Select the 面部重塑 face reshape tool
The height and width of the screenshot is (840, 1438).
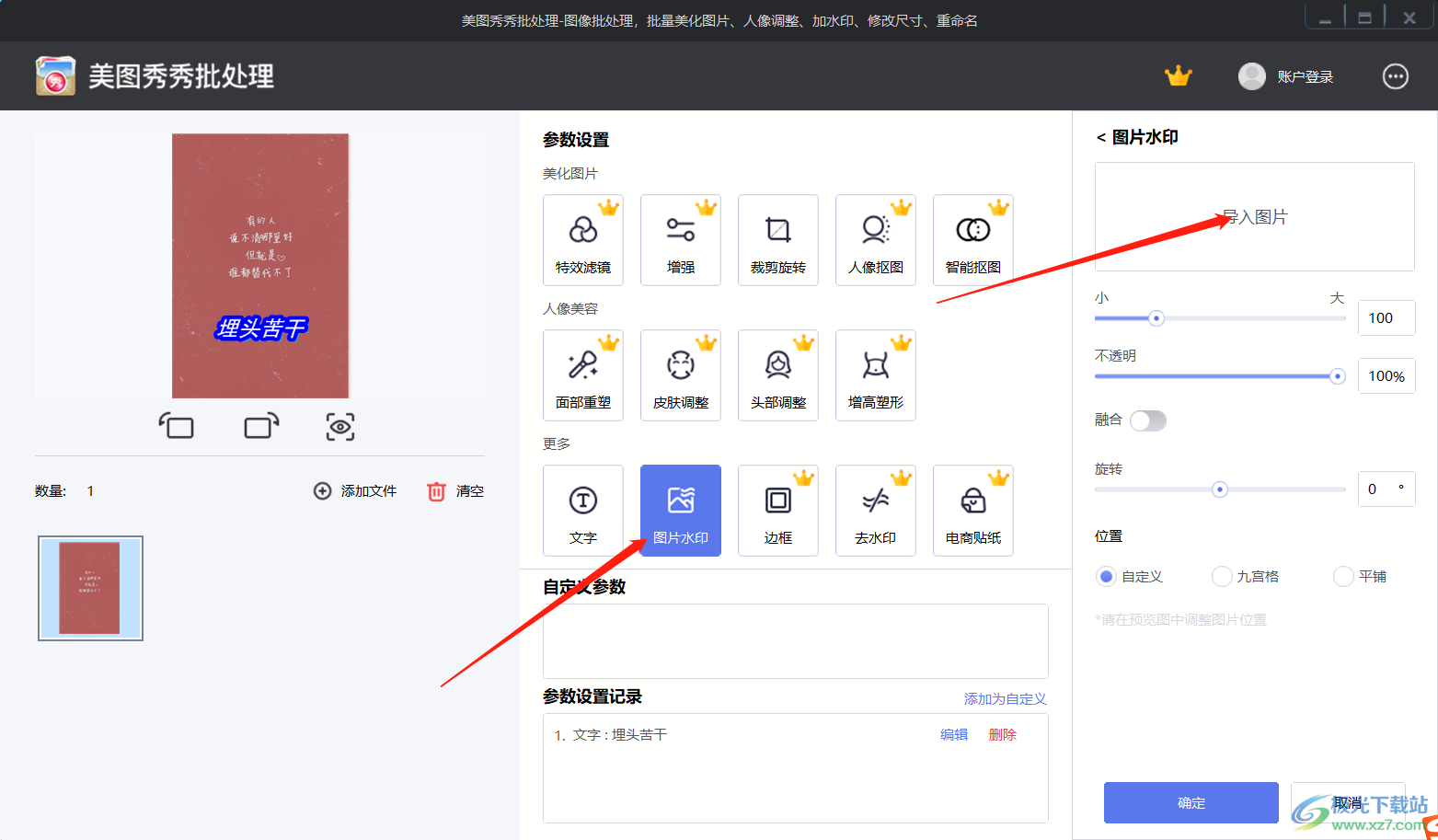pyautogui.click(x=583, y=375)
